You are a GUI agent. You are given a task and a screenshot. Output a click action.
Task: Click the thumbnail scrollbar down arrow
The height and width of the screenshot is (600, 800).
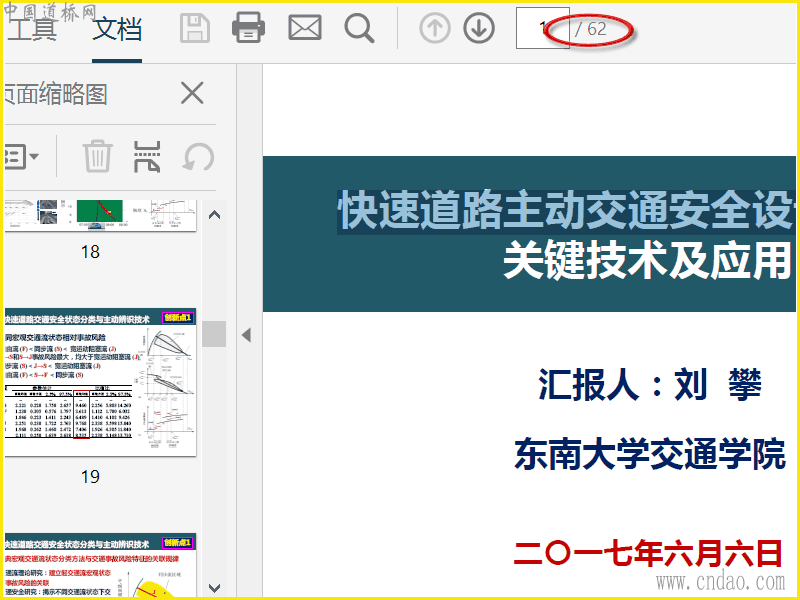(215, 588)
